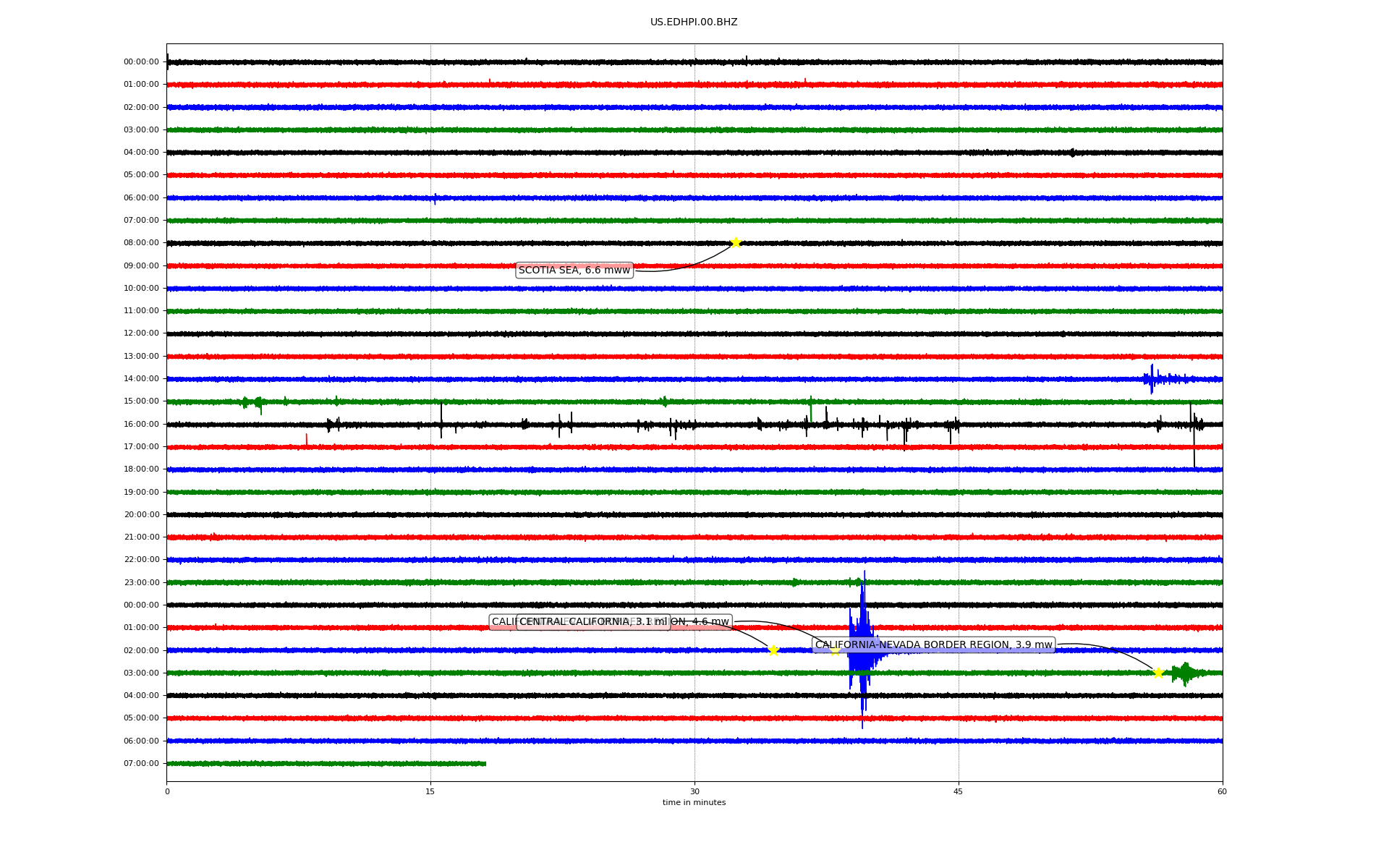Click the green seismic burst after the California-Nevada star
The height and width of the screenshot is (868, 1389).
(1186, 673)
